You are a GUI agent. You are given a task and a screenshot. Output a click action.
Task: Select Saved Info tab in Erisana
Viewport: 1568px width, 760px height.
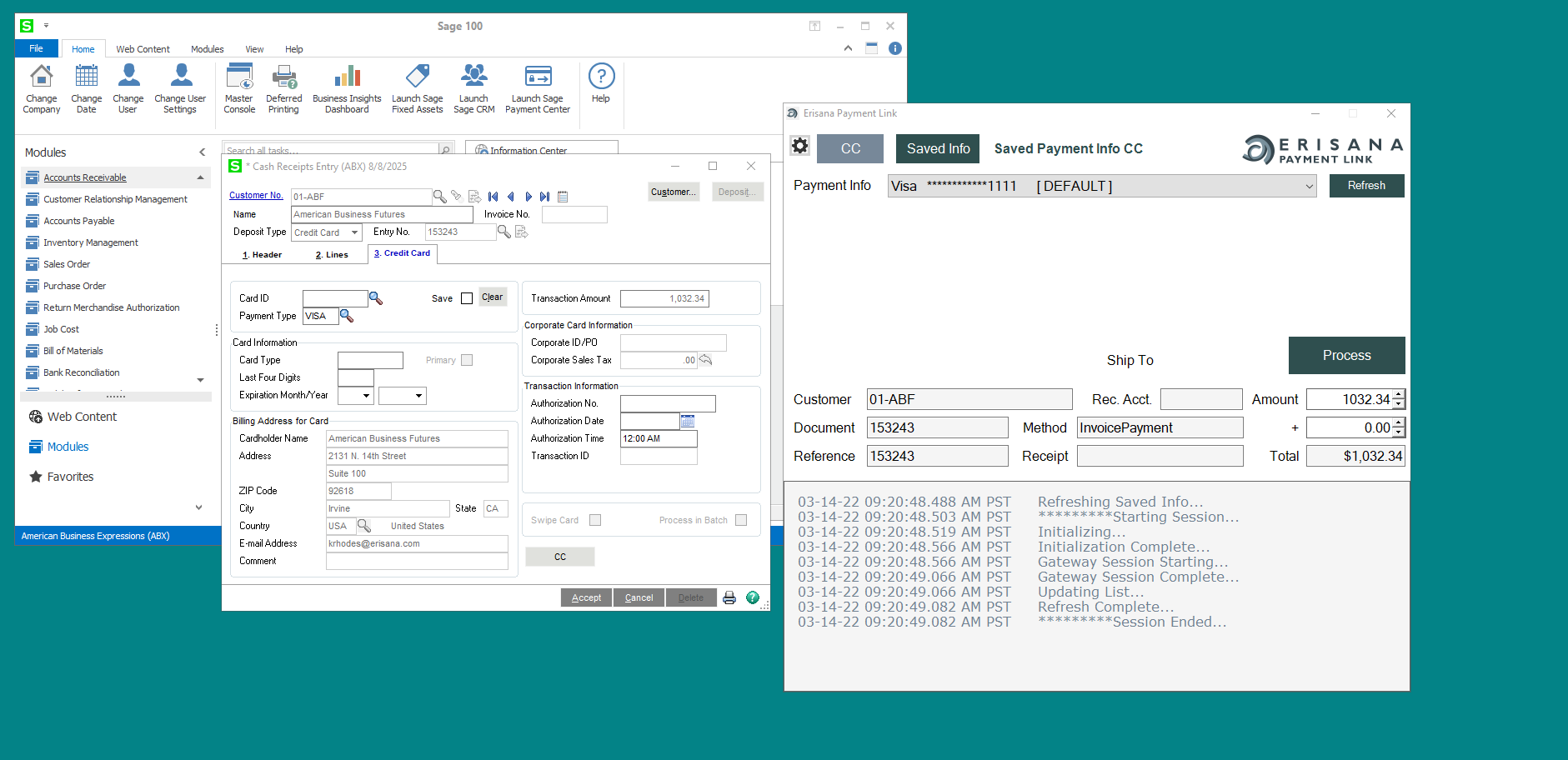coord(938,148)
